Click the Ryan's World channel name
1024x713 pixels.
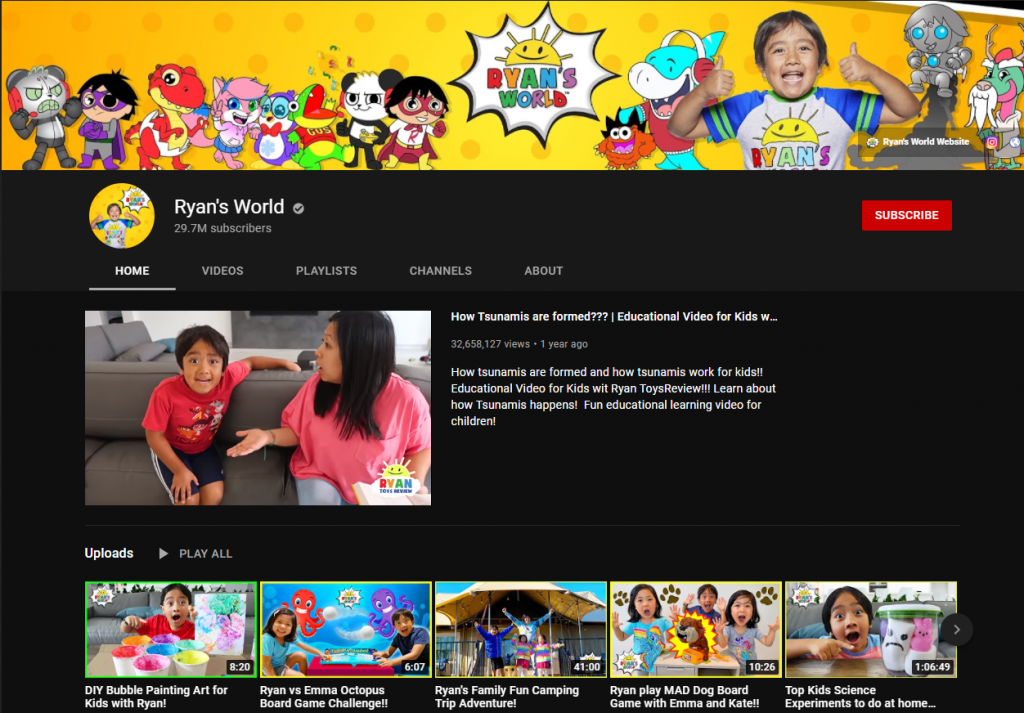coord(229,207)
